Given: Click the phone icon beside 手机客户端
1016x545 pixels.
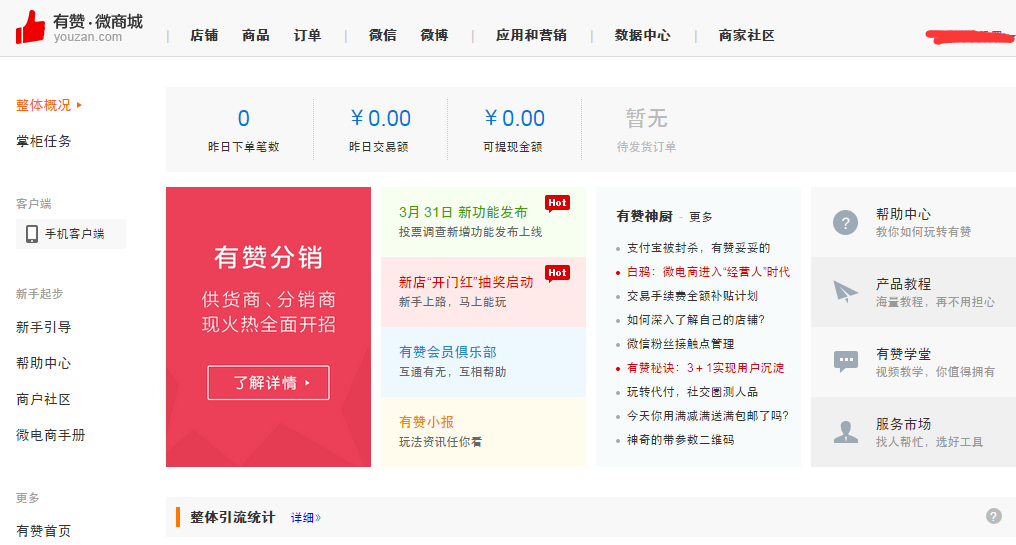Looking at the screenshot, I should click(31, 234).
